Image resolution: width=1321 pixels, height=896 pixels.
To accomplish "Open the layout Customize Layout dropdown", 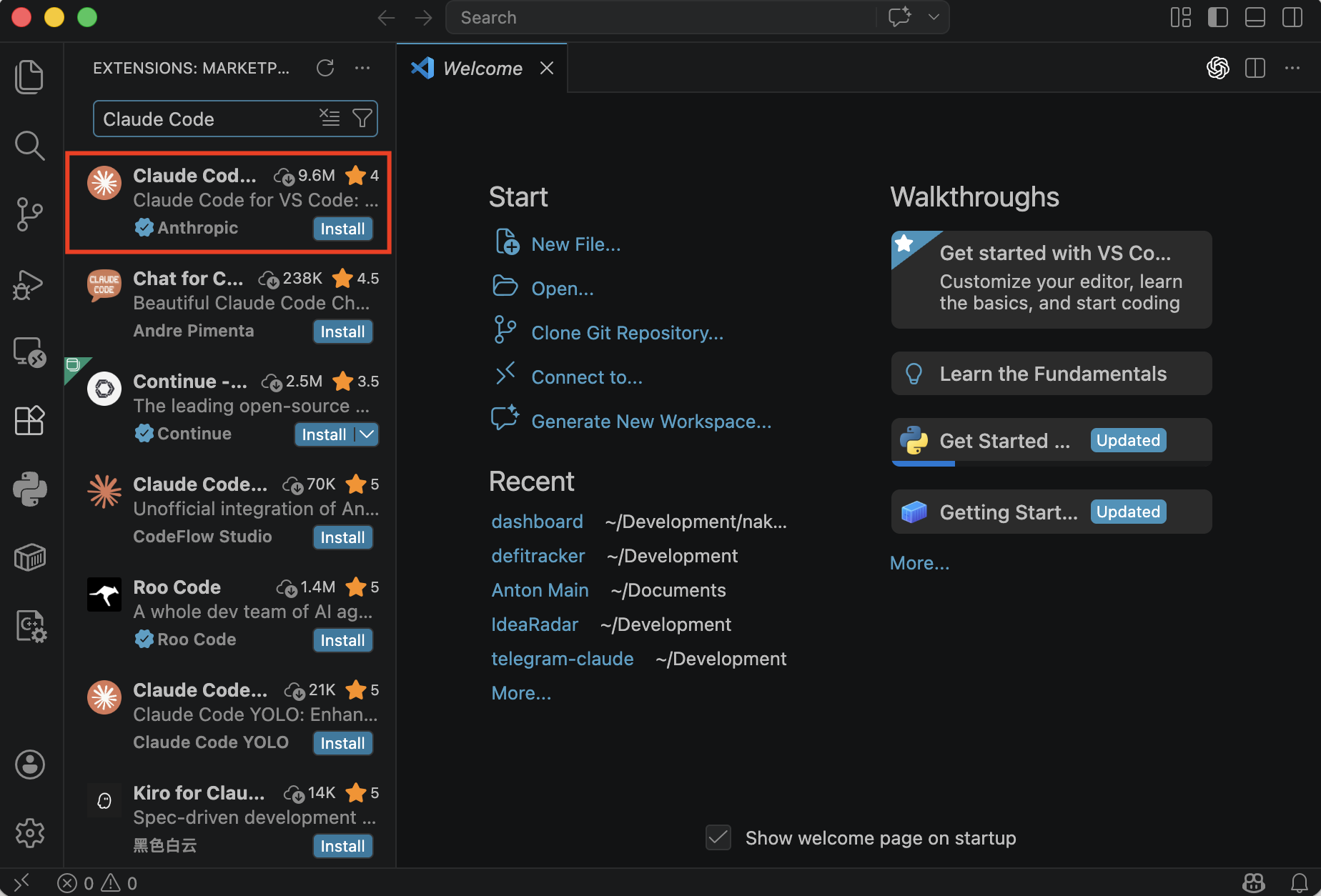I will [x=1180, y=17].
